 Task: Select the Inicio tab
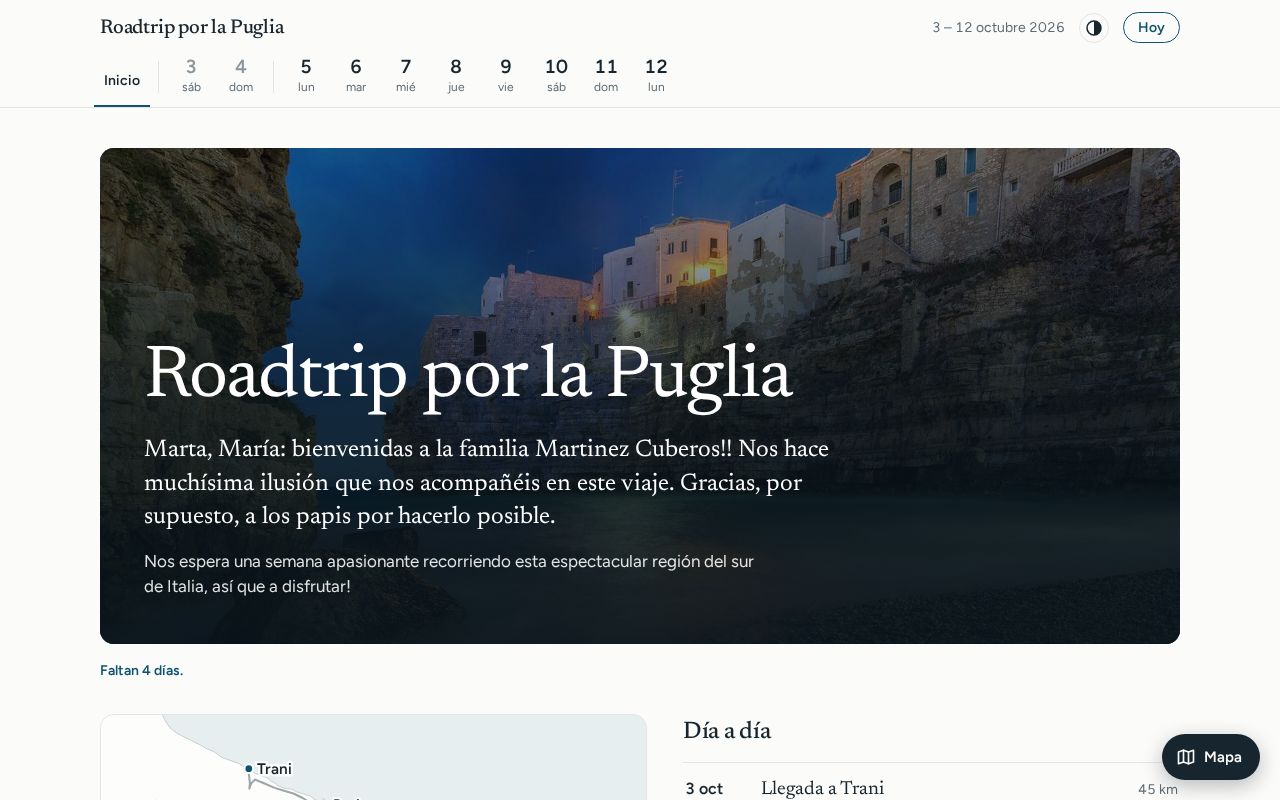122,80
